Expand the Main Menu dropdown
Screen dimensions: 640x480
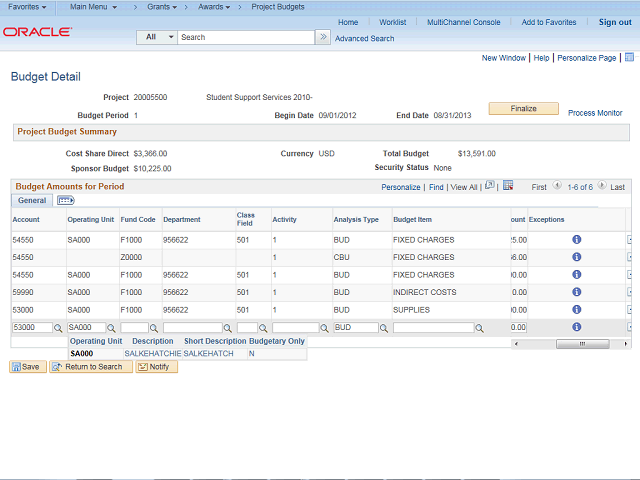click(x=93, y=7)
